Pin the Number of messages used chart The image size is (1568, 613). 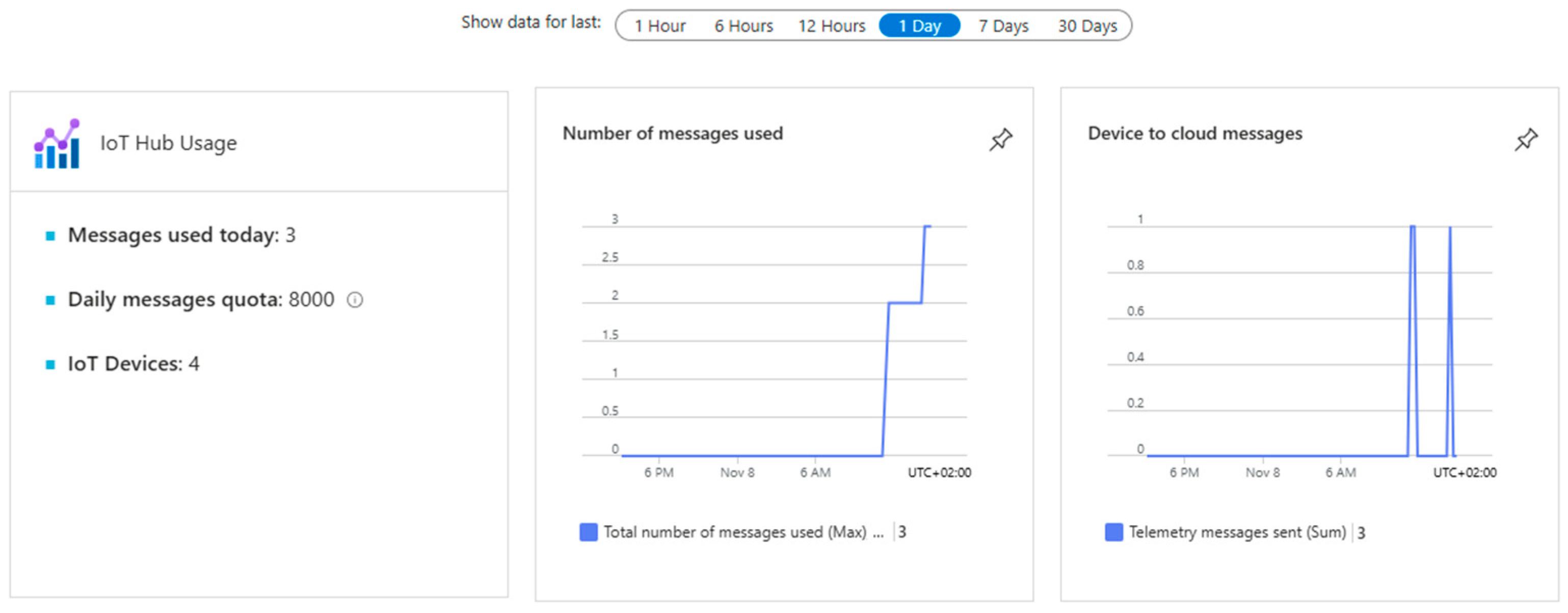[1000, 140]
